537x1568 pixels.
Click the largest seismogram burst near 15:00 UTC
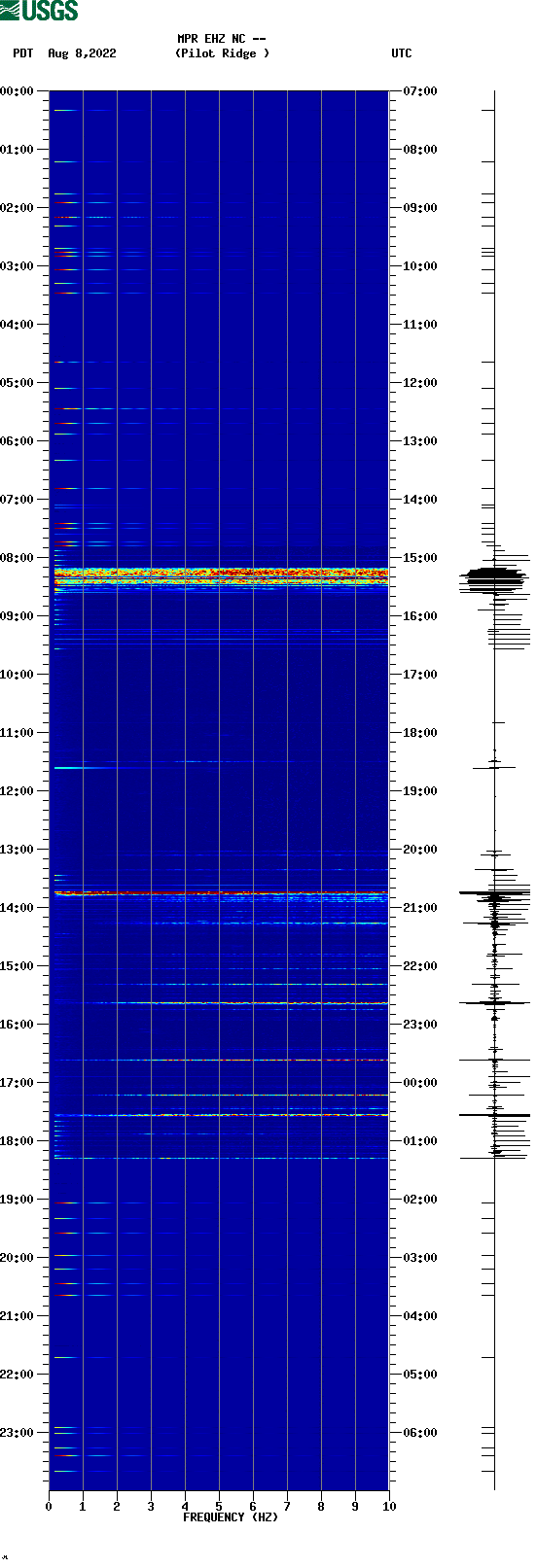(495, 577)
